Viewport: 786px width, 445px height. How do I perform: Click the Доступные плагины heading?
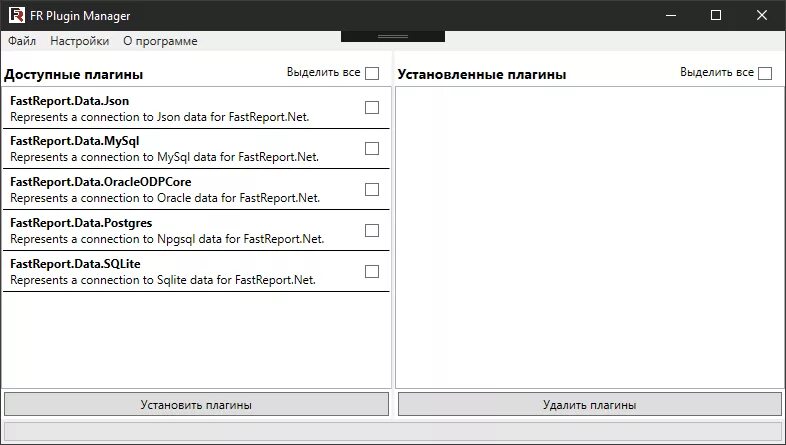coord(74,75)
